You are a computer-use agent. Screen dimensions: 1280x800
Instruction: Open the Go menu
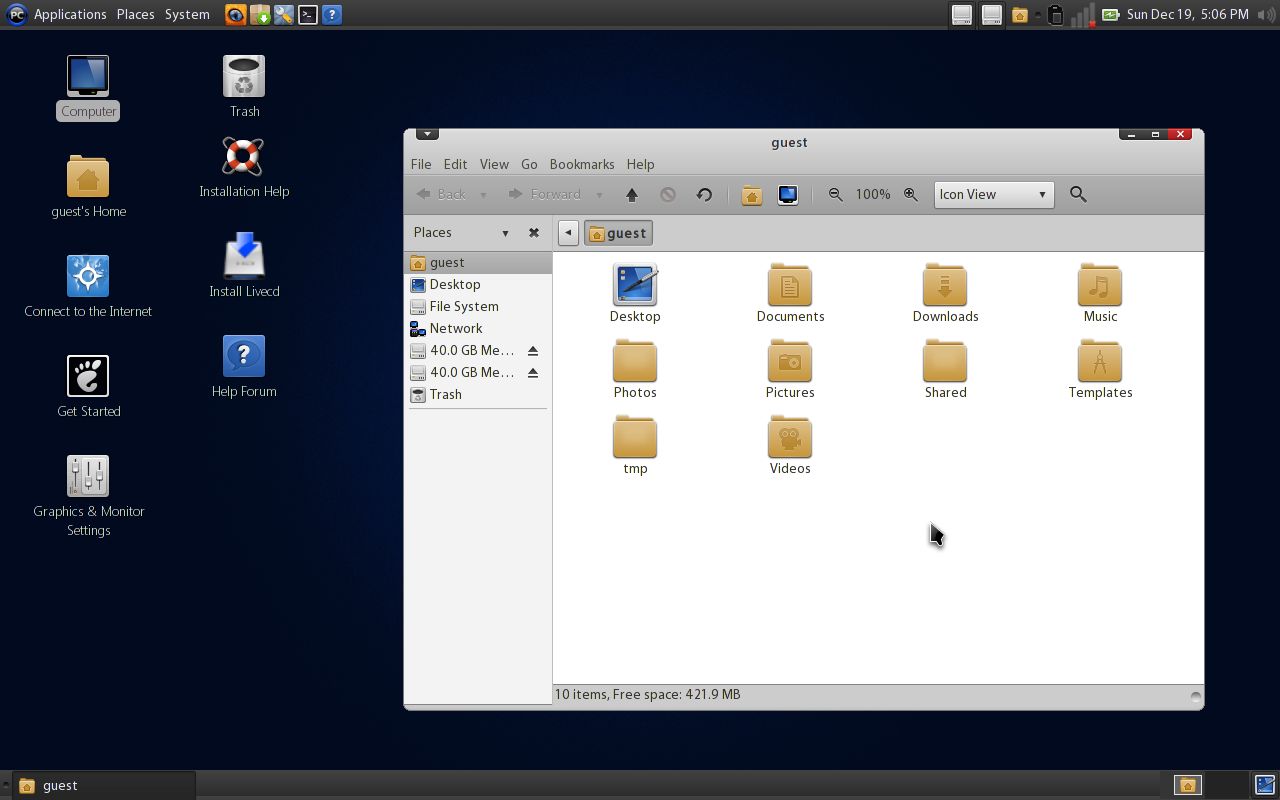(529, 164)
